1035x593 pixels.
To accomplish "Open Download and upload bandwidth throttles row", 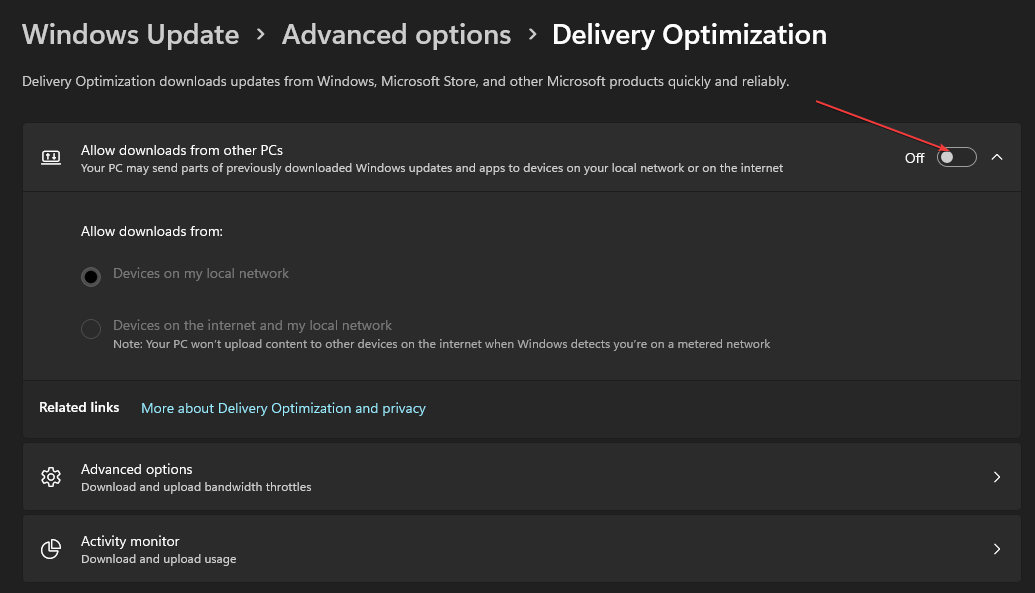I will [x=196, y=487].
